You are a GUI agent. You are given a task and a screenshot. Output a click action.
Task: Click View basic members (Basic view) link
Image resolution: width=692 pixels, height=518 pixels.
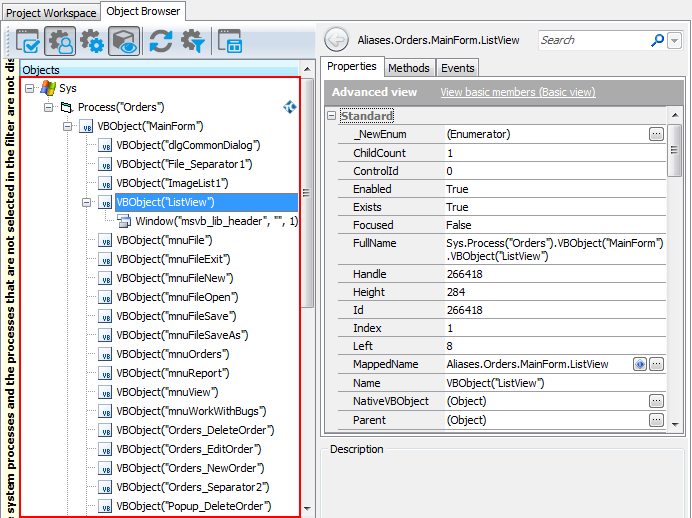(x=517, y=92)
